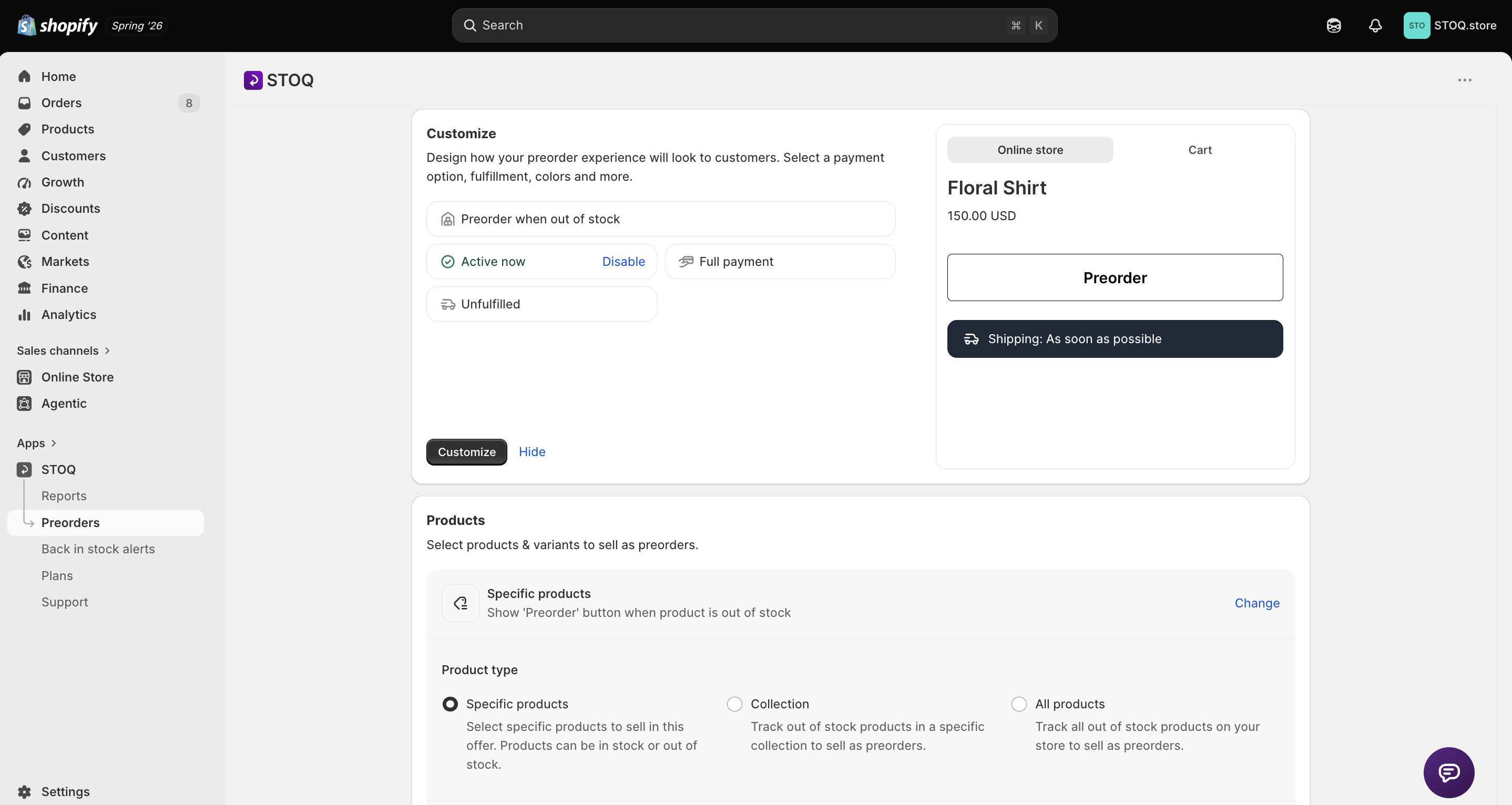Viewport: 1512px width, 805px height.
Task: Click the Home house icon
Action: [24, 76]
